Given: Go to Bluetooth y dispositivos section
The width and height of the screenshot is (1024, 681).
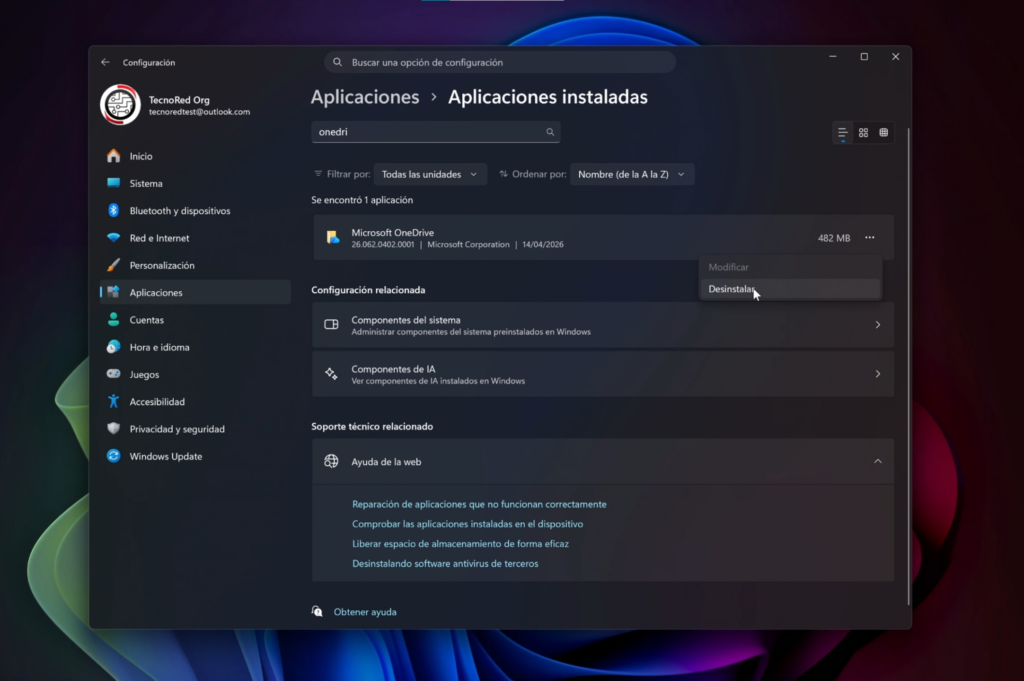Looking at the screenshot, I should click(179, 211).
